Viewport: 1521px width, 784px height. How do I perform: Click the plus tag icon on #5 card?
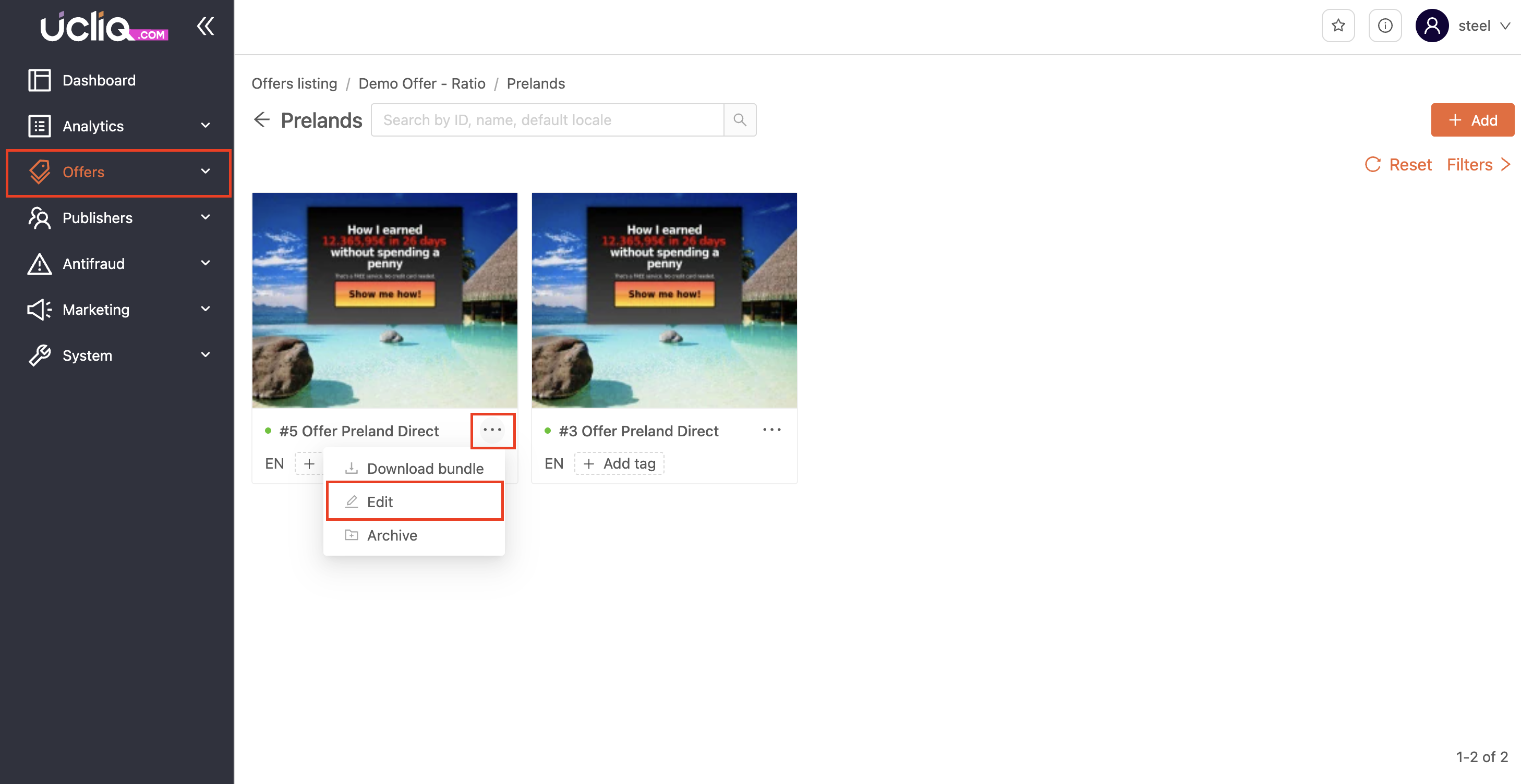click(309, 463)
